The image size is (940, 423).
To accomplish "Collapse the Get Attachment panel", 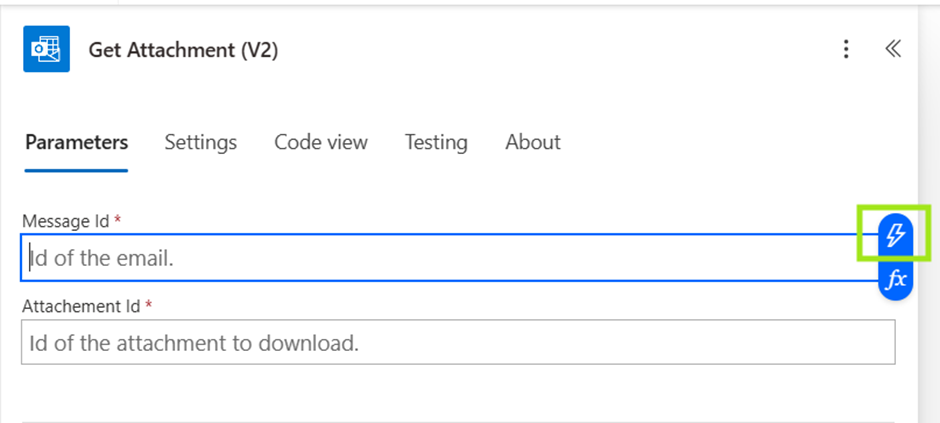I will [893, 49].
